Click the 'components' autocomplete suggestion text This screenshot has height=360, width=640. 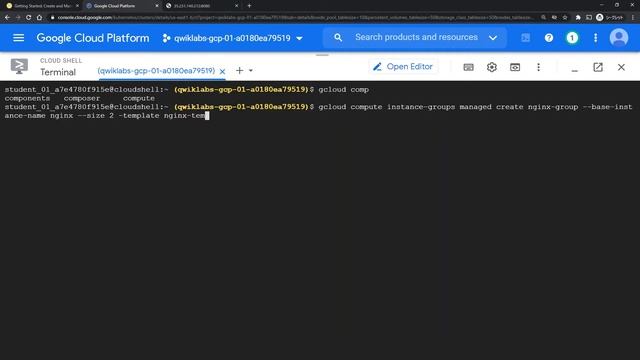pos(27,98)
